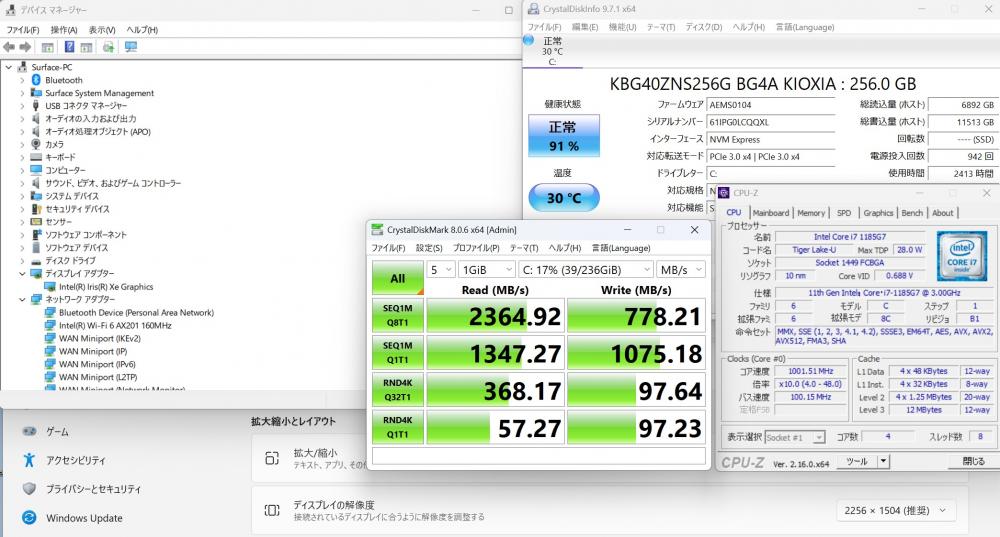Collapse the ディスプレイ アダプター tree node
The image size is (1000, 537).
(23, 273)
